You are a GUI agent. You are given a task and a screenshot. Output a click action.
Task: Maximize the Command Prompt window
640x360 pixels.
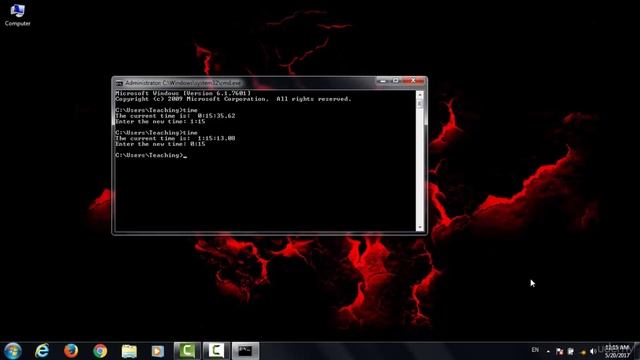point(396,81)
